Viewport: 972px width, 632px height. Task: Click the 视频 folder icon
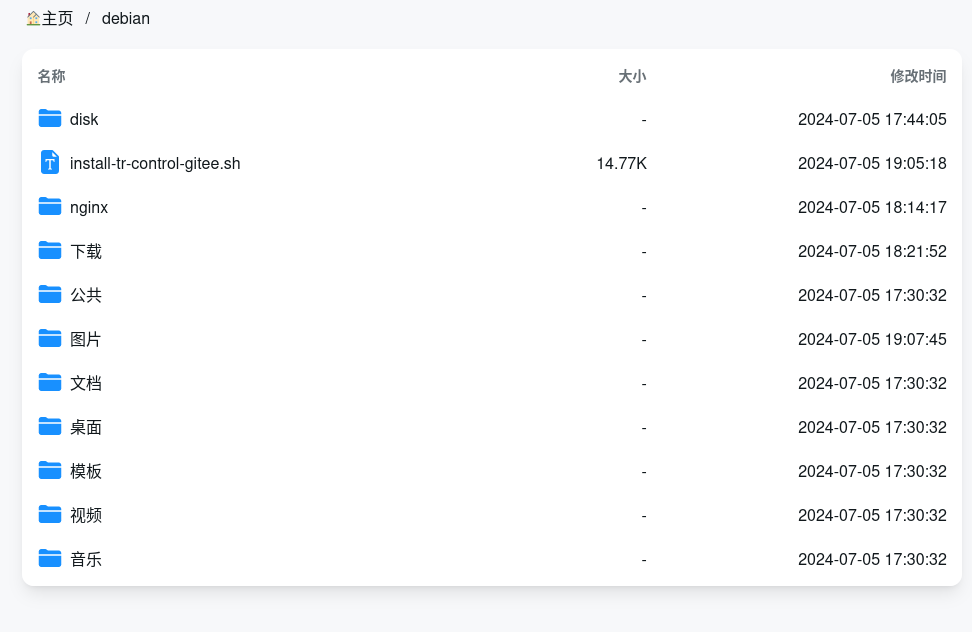click(50, 514)
